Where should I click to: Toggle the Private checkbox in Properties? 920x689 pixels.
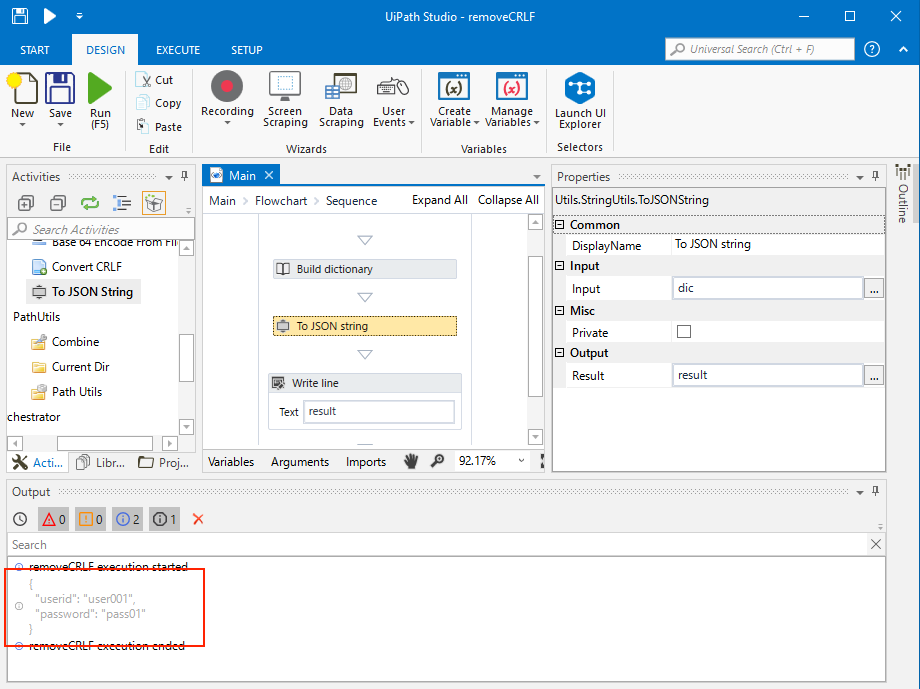pyautogui.click(x=684, y=332)
